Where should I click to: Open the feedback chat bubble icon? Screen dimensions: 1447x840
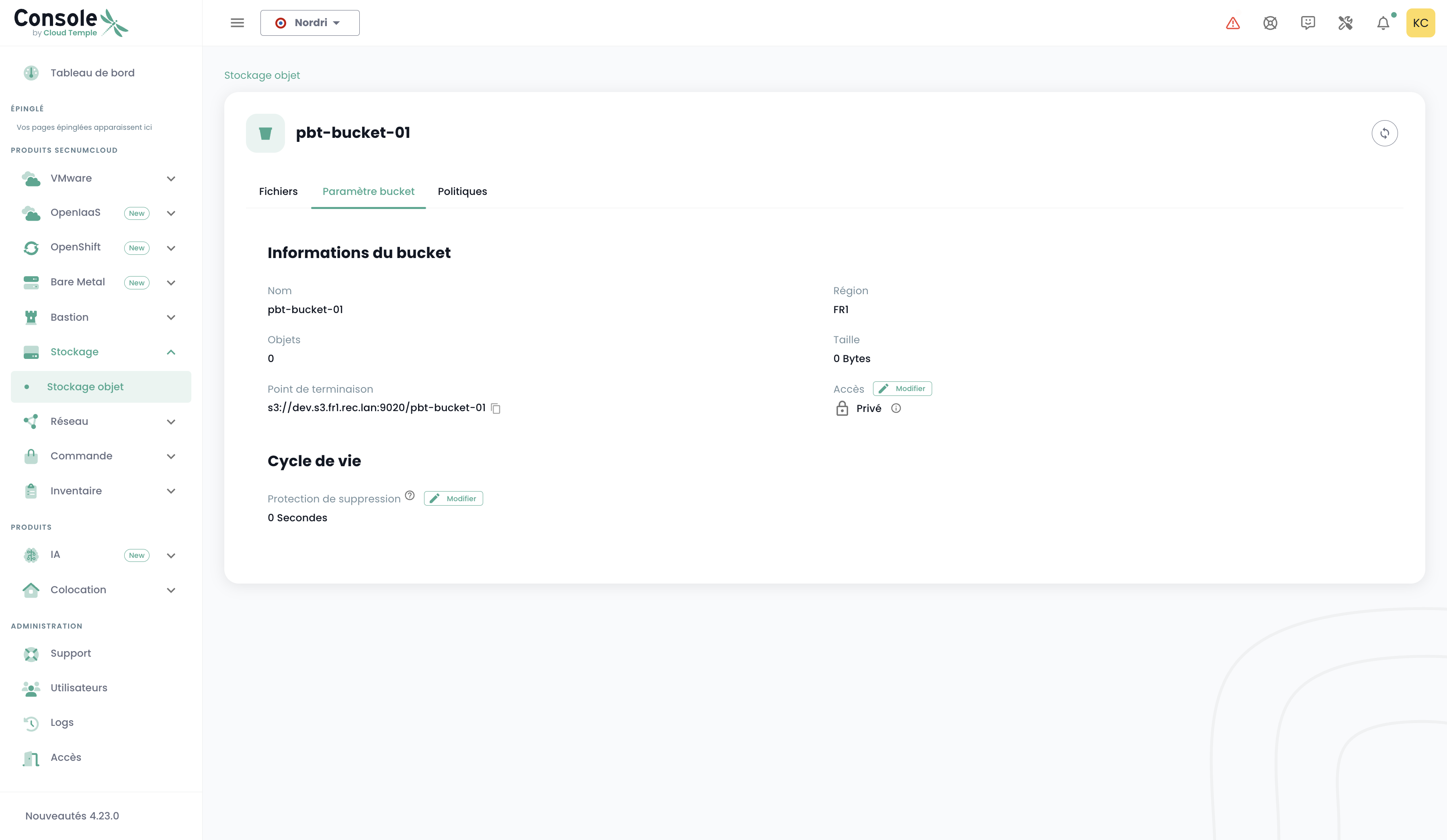click(x=1308, y=23)
